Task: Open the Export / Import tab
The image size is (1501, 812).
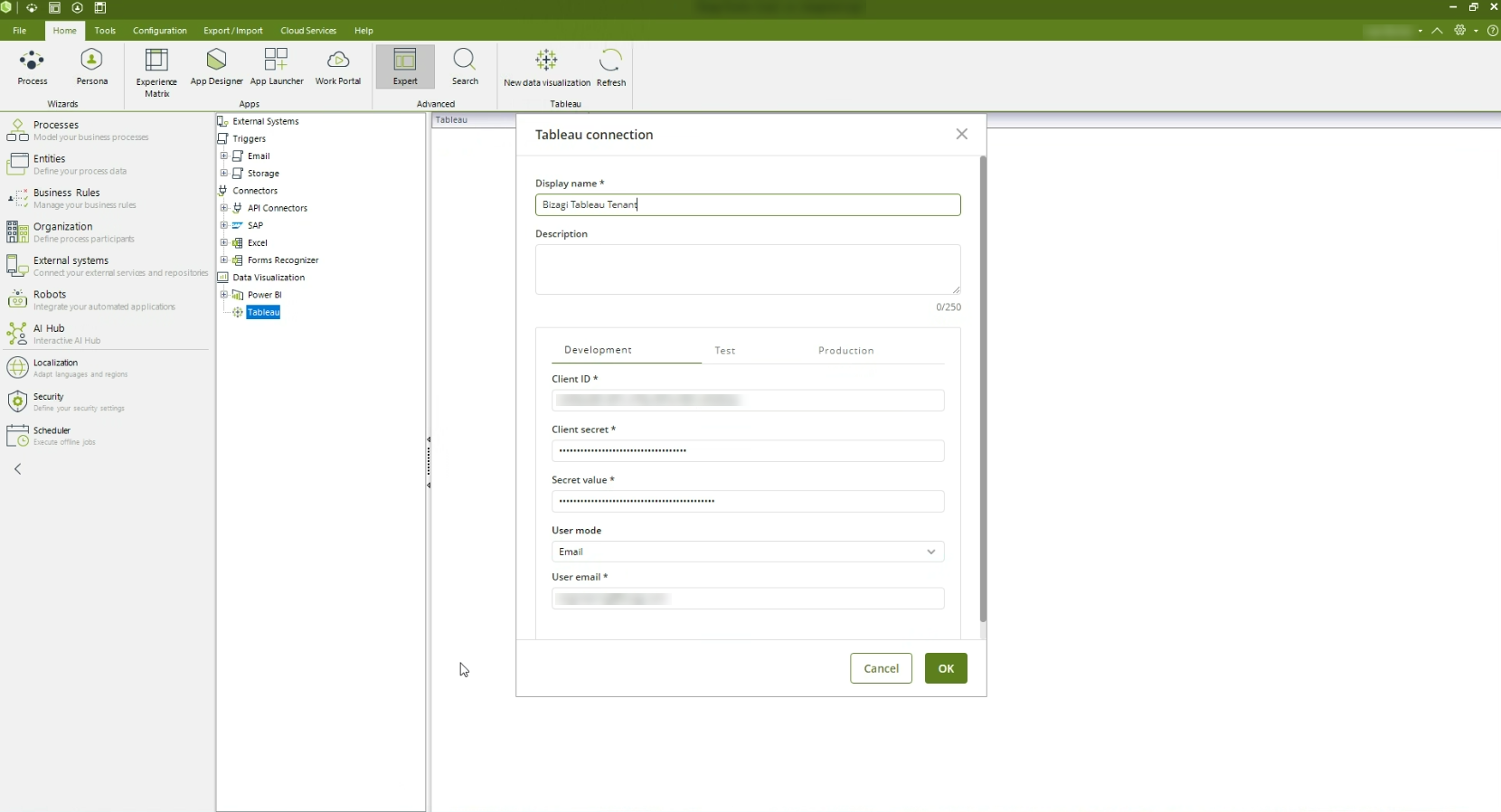Action: coord(232,31)
